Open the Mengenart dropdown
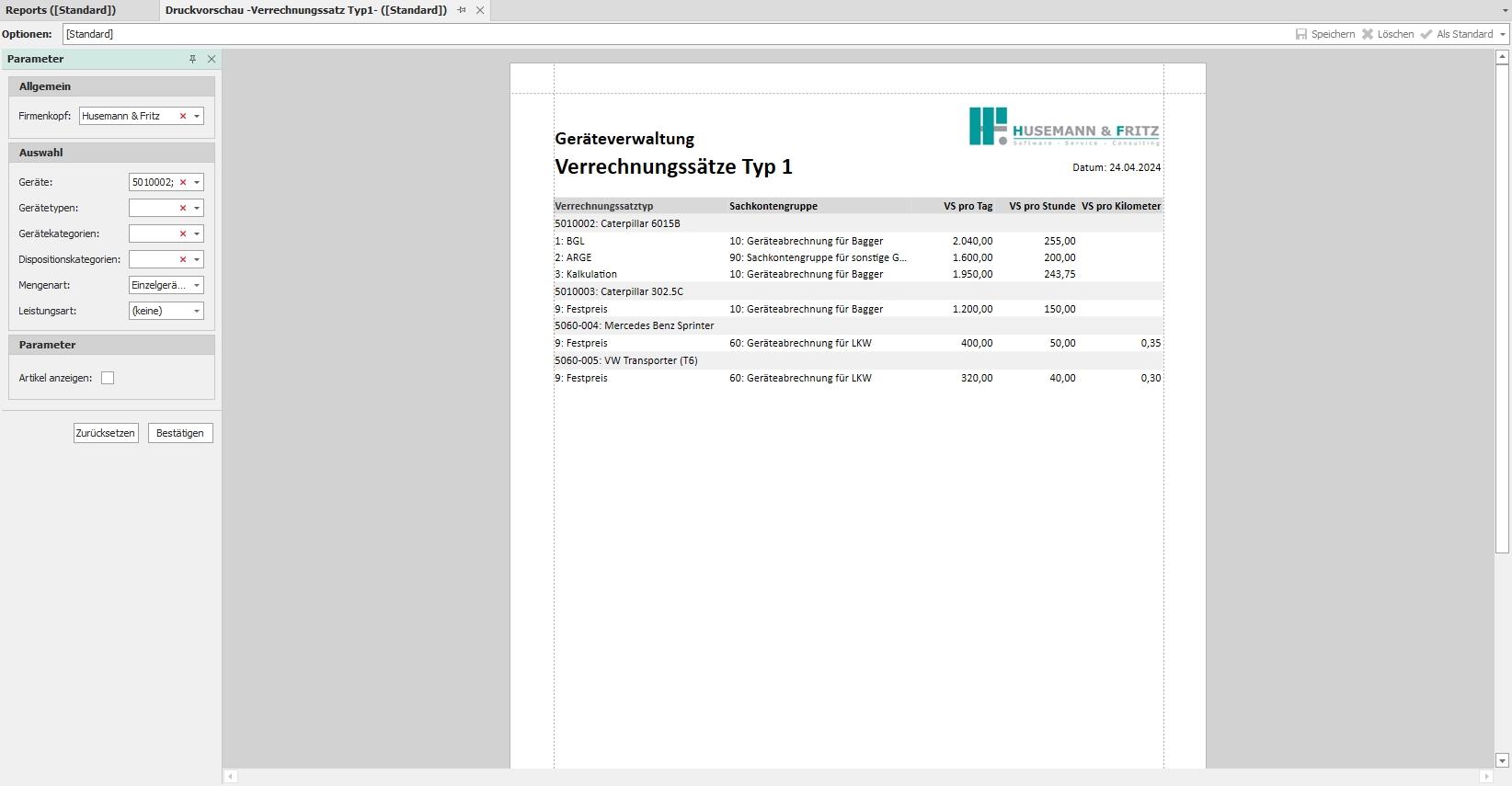Viewport: 1512px width, 786px height. pyautogui.click(x=197, y=285)
